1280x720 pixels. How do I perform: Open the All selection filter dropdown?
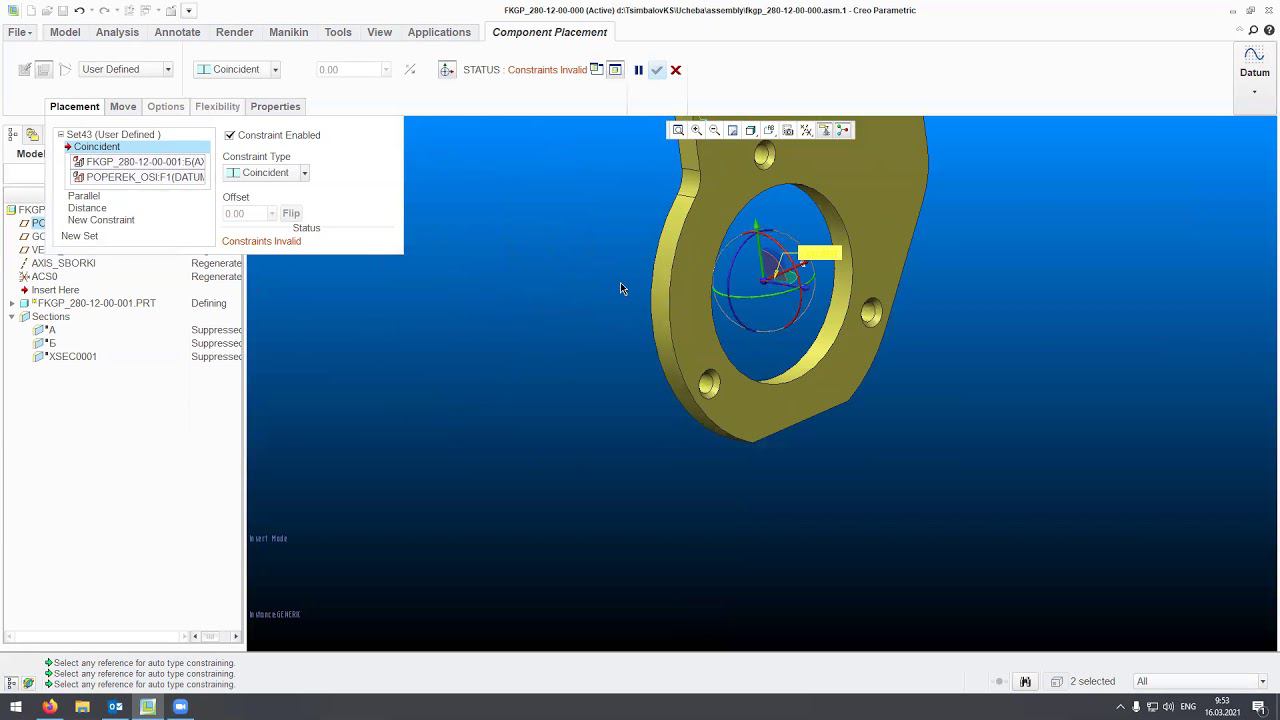point(1262,682)
